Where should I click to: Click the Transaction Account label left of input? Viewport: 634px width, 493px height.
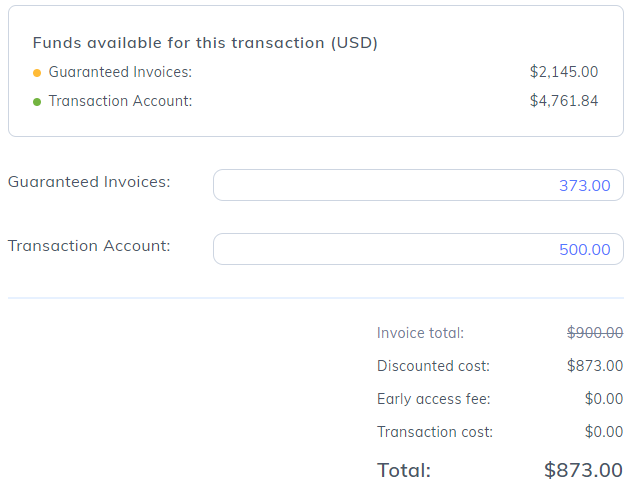[x=89, y=246]
